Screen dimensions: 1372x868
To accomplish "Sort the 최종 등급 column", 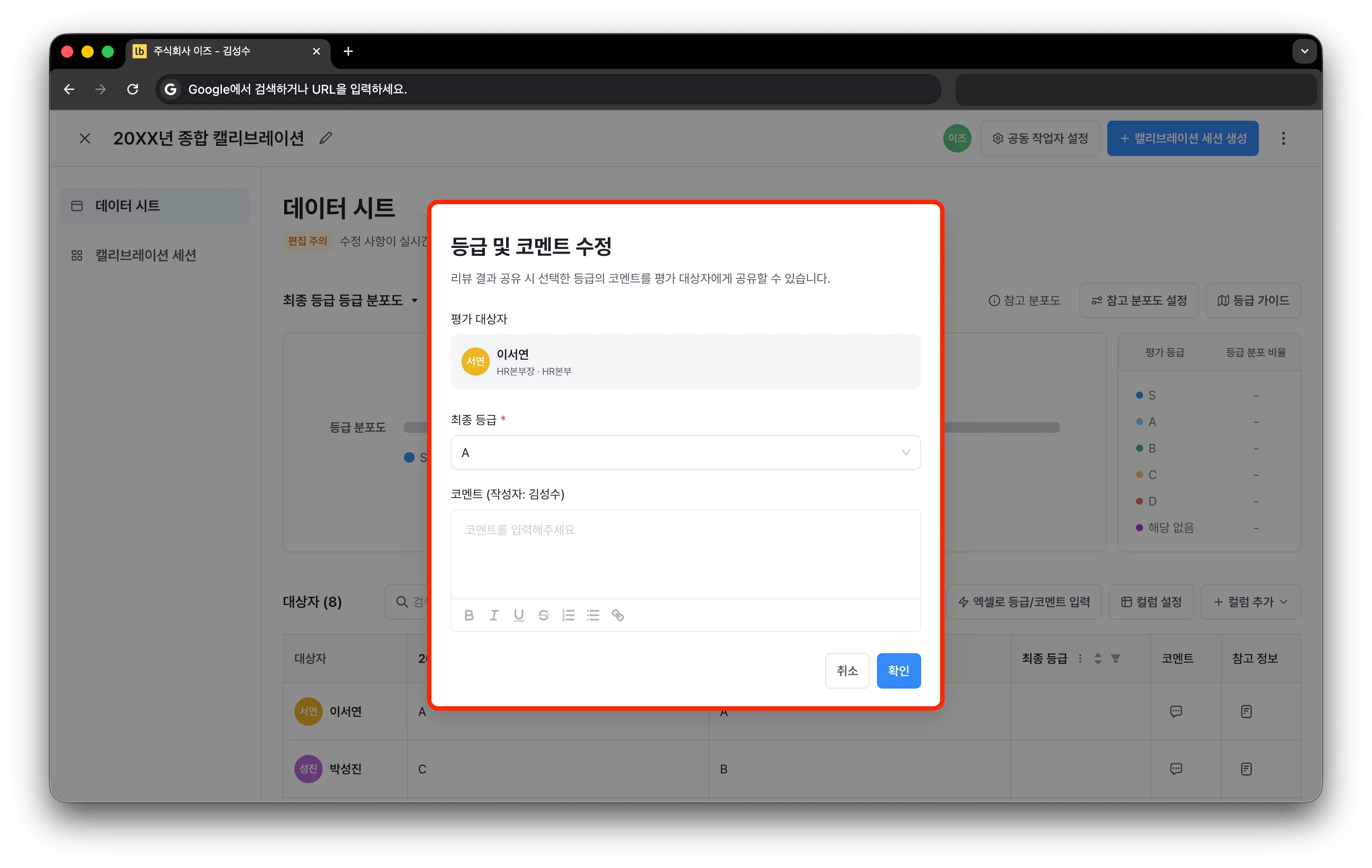I will click(x=1098, y=659).
